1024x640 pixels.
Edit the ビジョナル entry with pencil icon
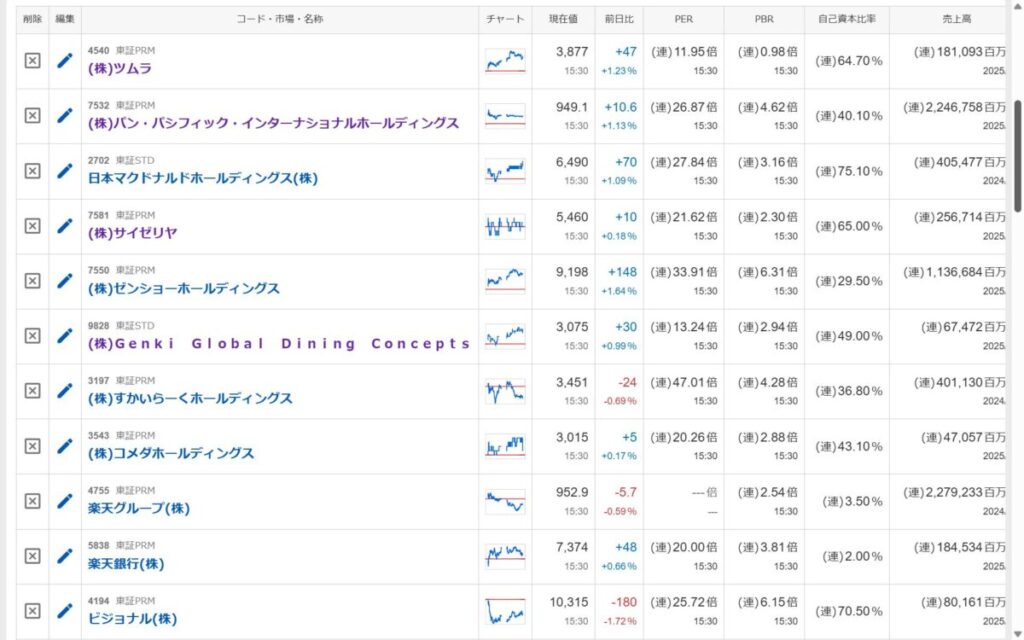(x=65, y=611)
